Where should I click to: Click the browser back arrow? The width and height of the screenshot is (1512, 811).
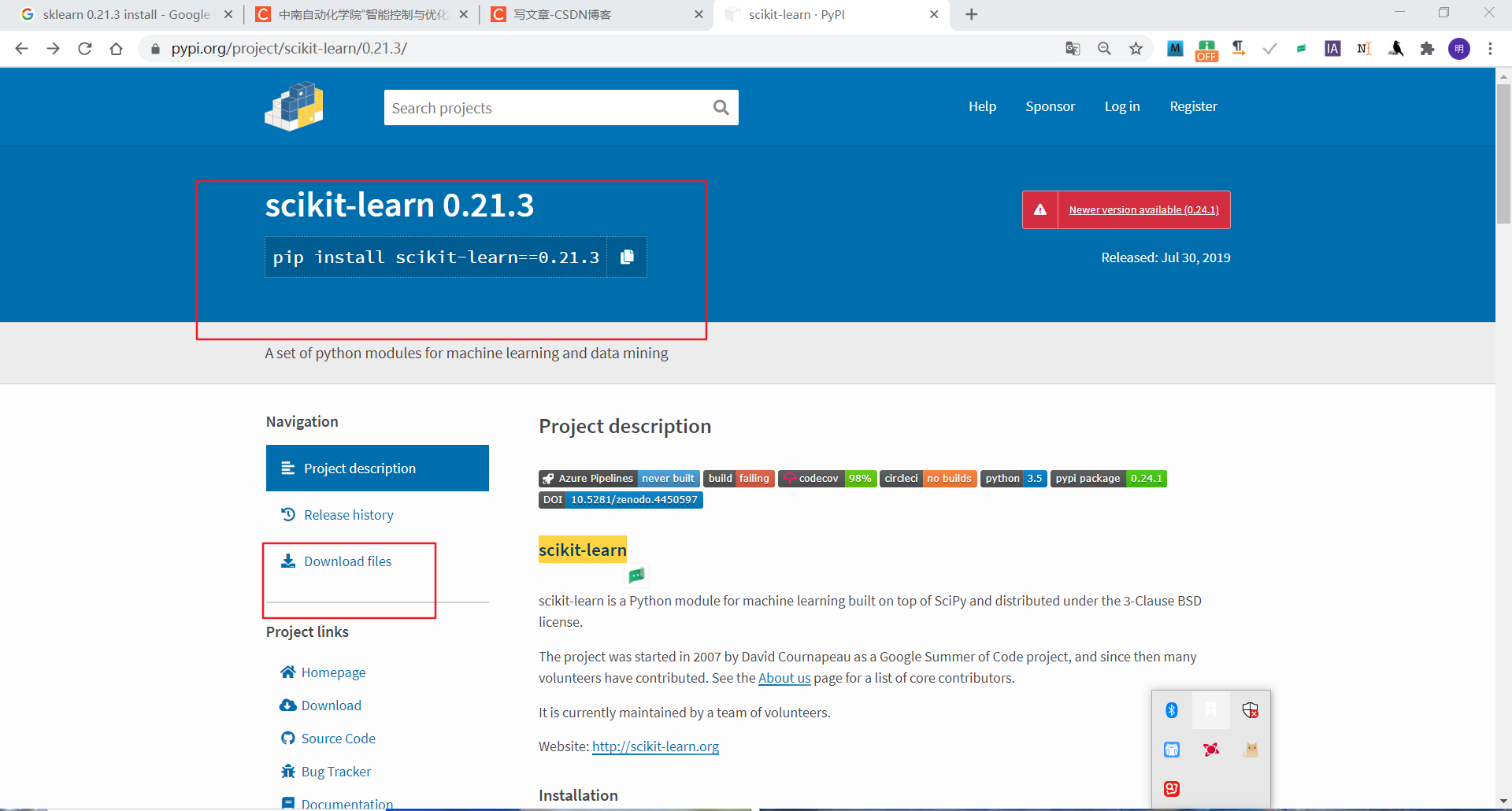click(x=21, y=49)
